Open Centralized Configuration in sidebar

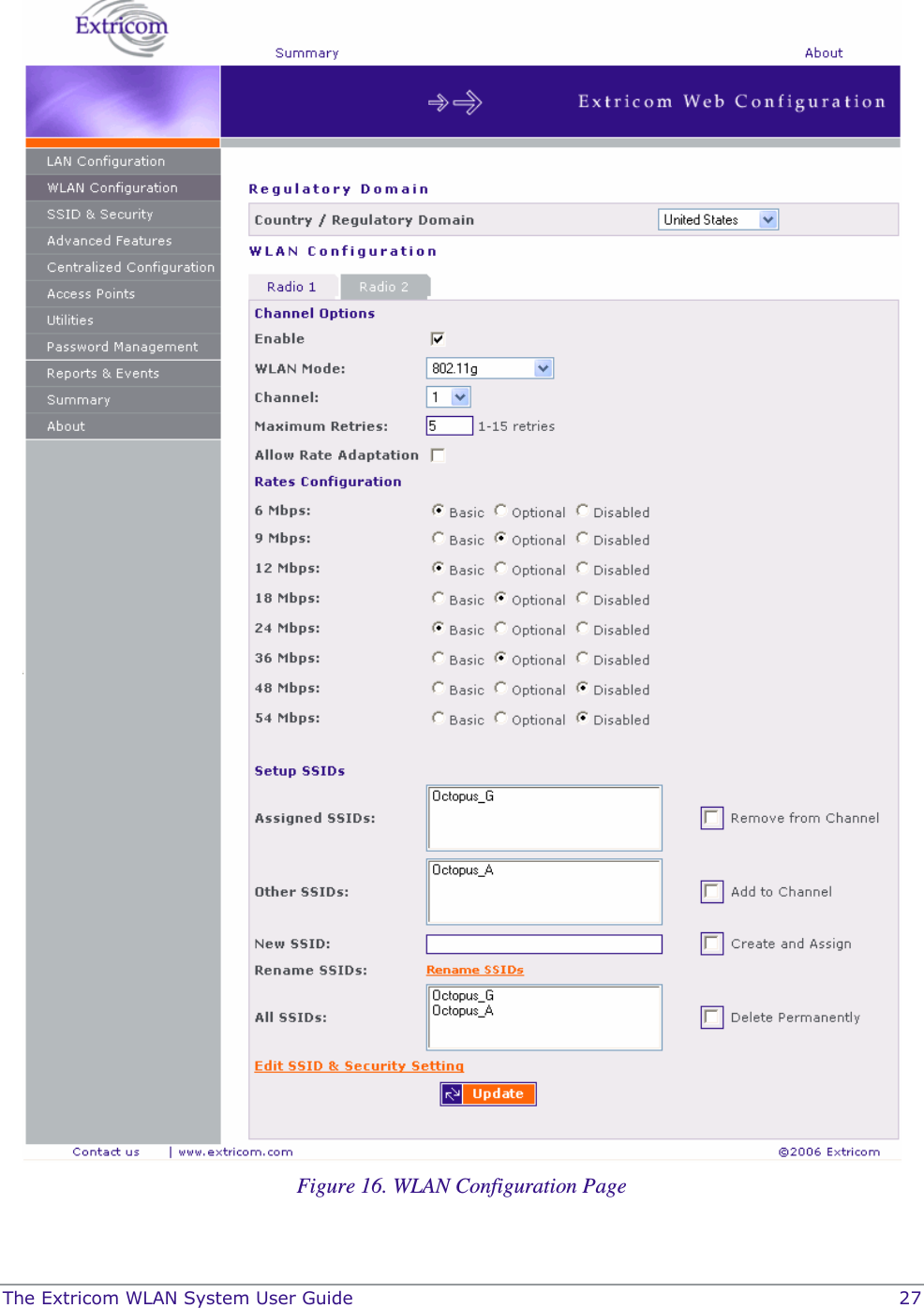tap(123, 267)
